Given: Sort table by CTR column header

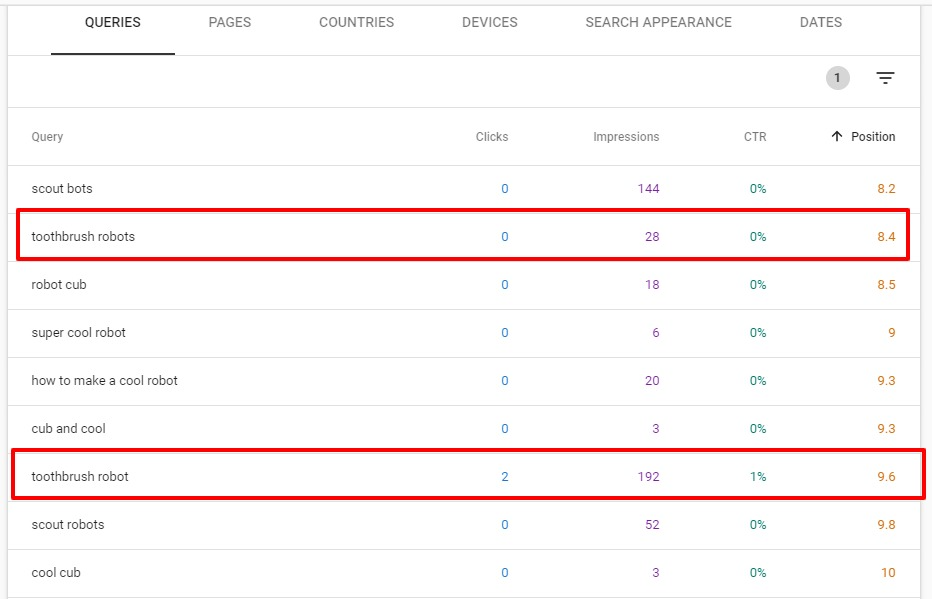Looking at the screenshot, I should tap(754, 137).
